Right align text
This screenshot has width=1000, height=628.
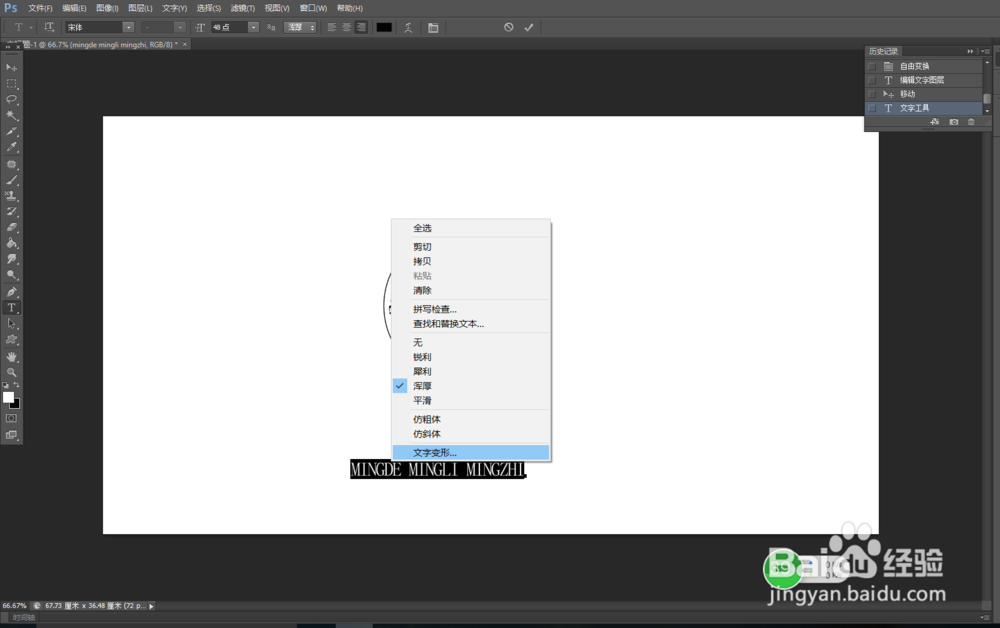point(361,27)
